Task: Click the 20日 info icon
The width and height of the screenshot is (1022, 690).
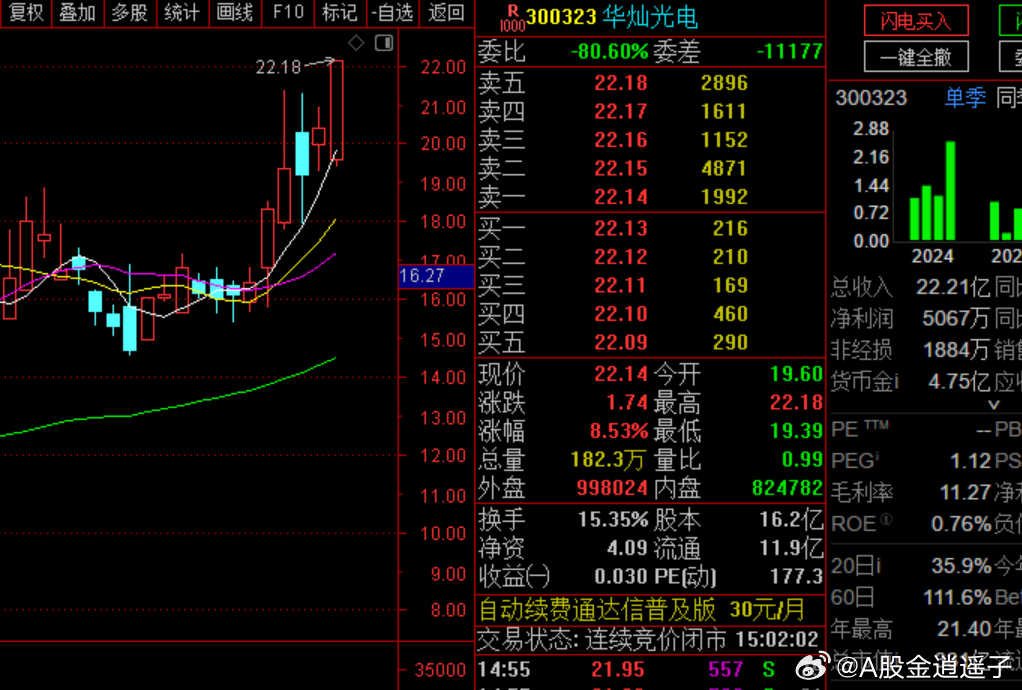Action: [x=877, y=566]
